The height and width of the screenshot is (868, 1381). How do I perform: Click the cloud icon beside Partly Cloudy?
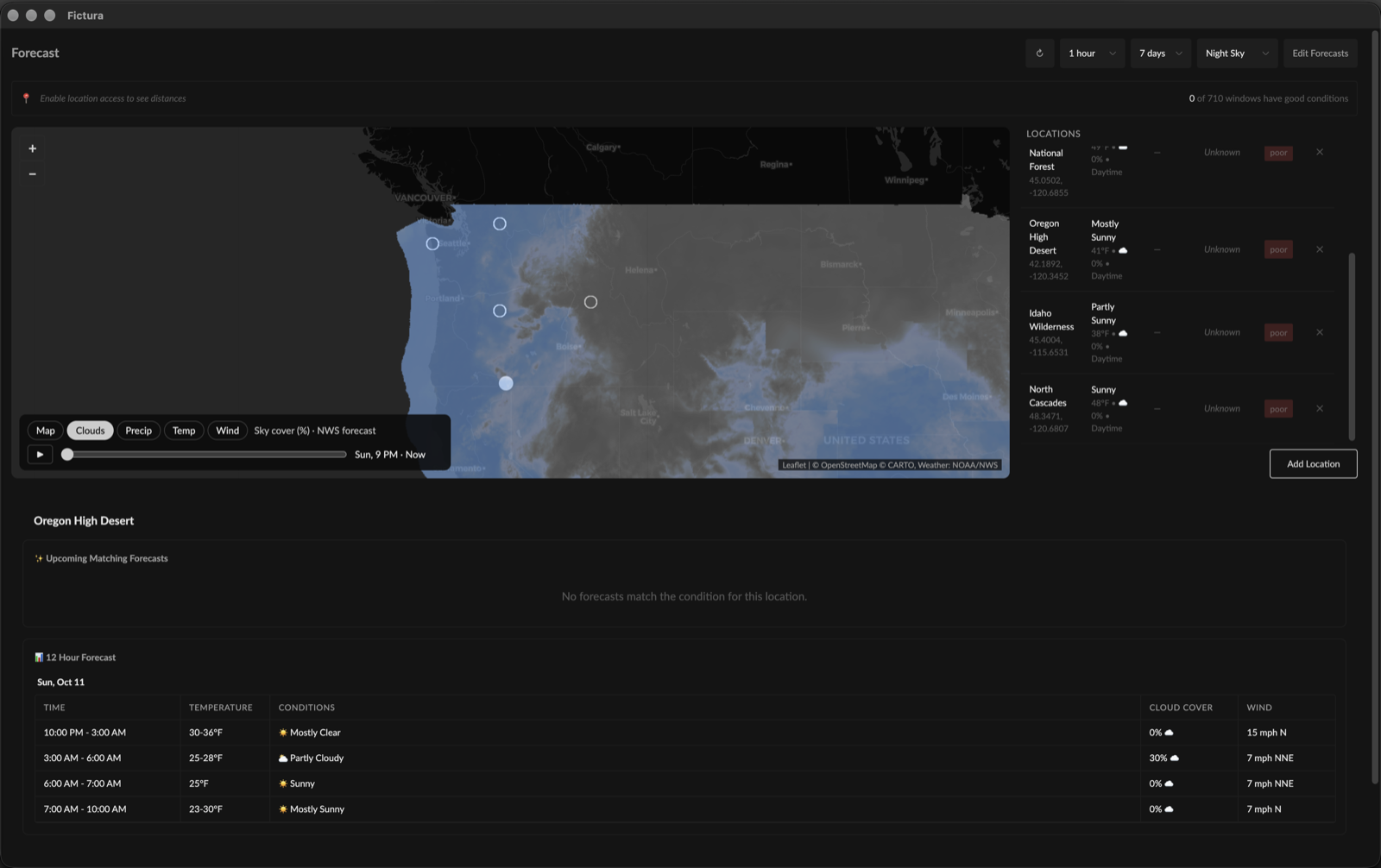coord(283,758)
